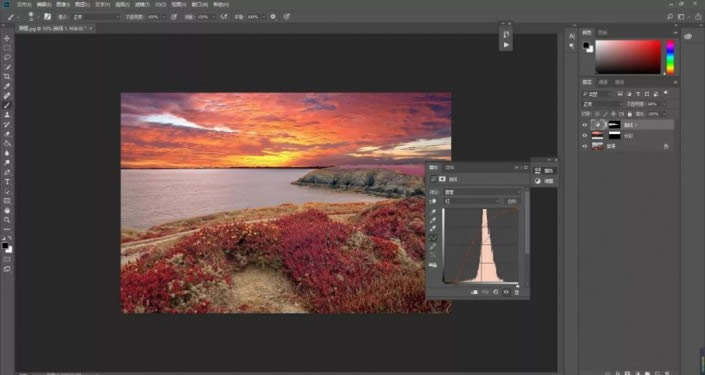Image resolution: width=705 pixels, height=375 pixels.
Task: Open the Properties panel flyout menu
Action: click(525, 167)
